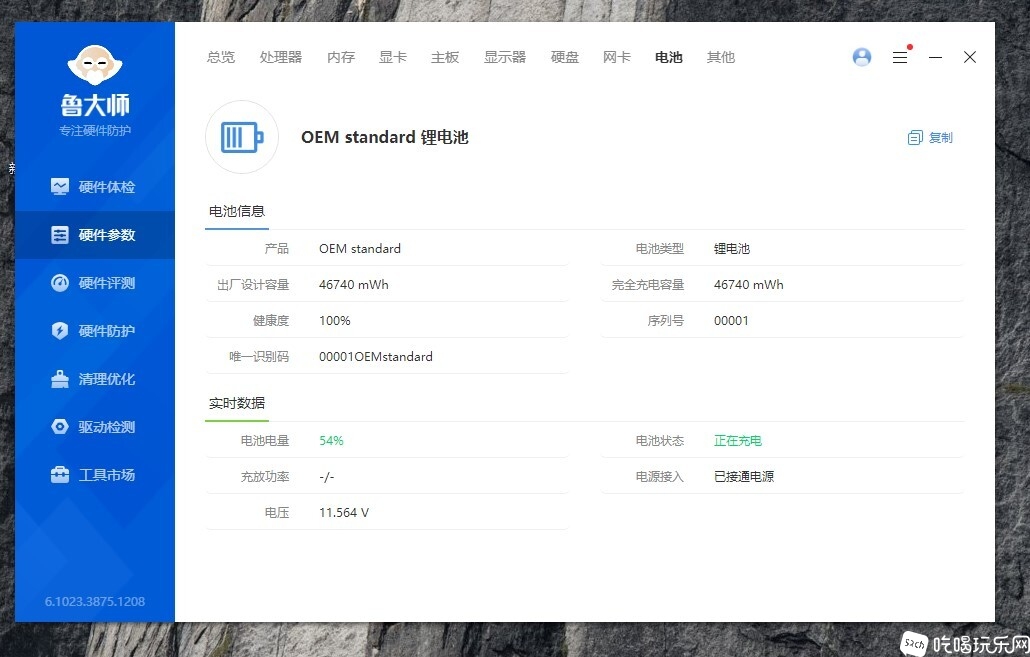Click the 电池状态 value 正在充电
This screenshot has height=657, width=1030.
click(x=738, y=440)
